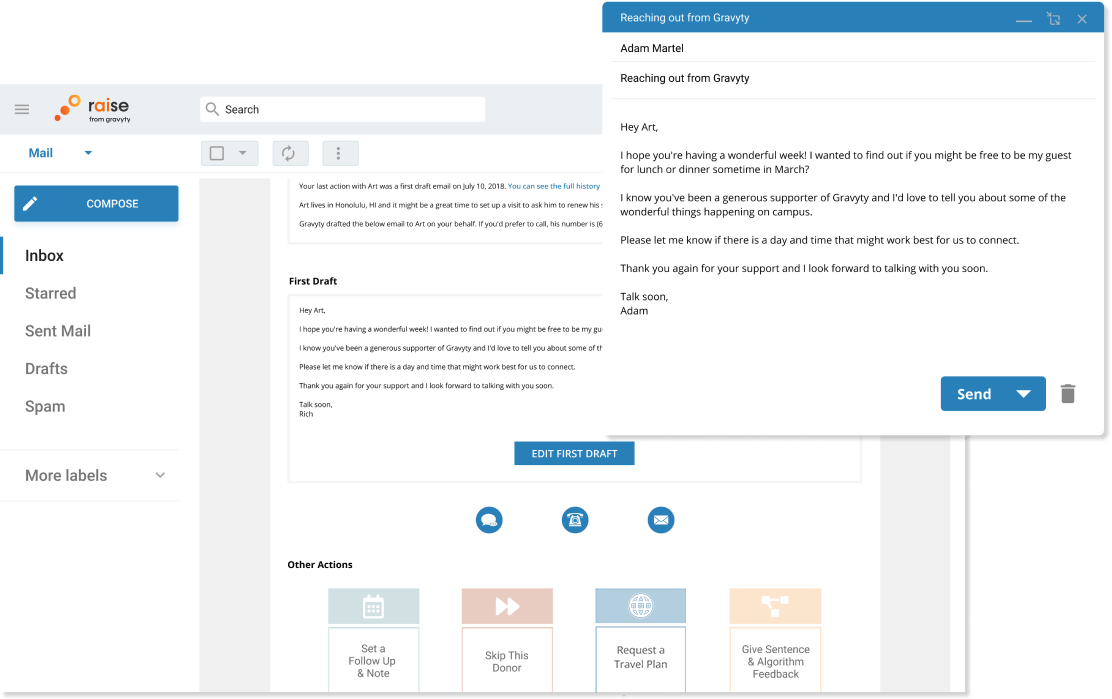Open the select checkbox dropdown arrow
Viewport: 1112px width, 699px height.
[x=242, y=153]
